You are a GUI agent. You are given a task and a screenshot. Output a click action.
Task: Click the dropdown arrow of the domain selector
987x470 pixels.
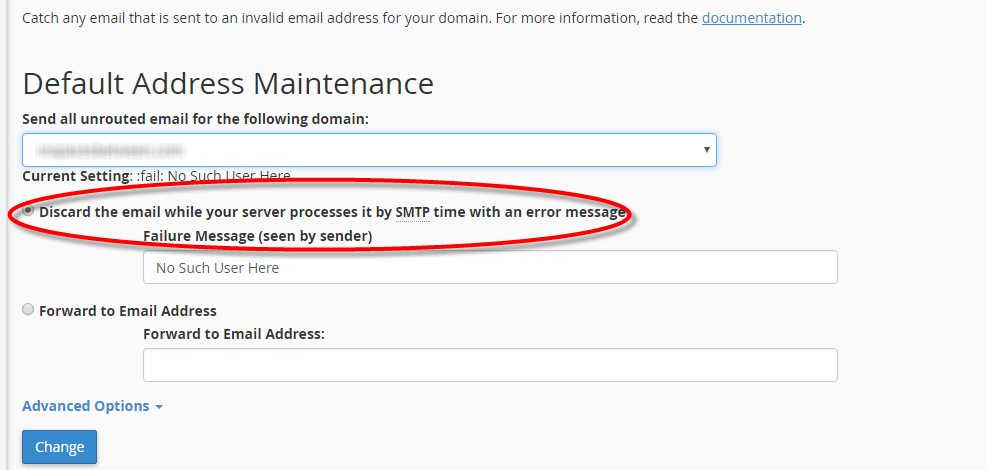tap(707, 150)
